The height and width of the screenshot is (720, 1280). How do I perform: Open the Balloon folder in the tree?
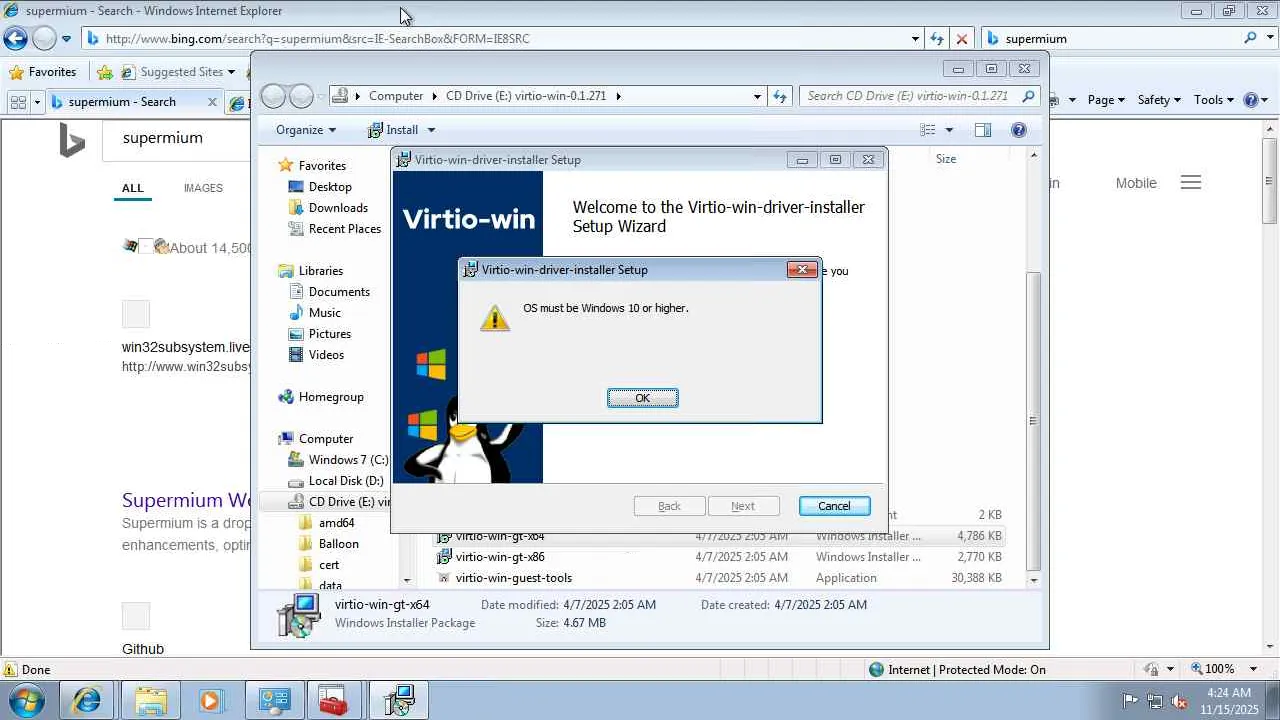click(339, 544)
